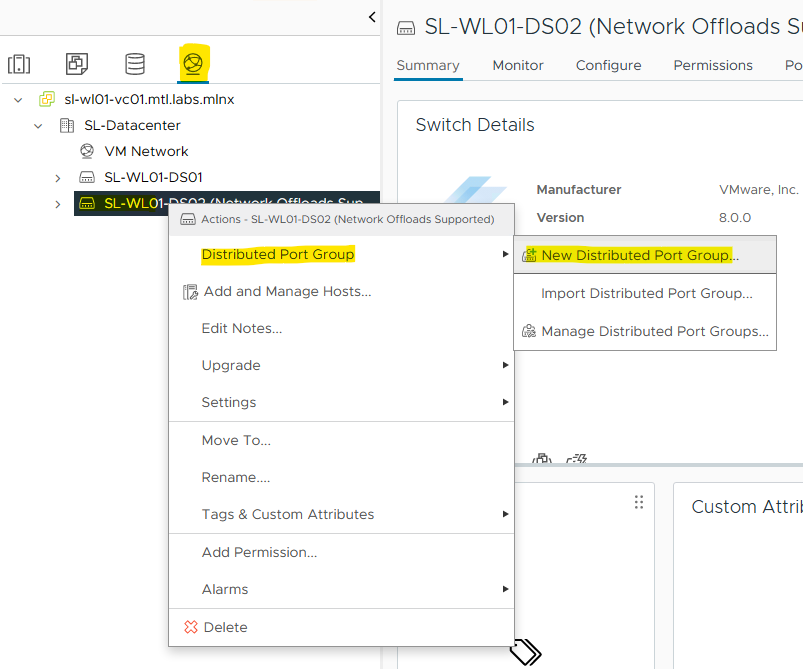803x669 pixels.
Task: Click the Add and Manage Hosts icon
Action: 191,292
